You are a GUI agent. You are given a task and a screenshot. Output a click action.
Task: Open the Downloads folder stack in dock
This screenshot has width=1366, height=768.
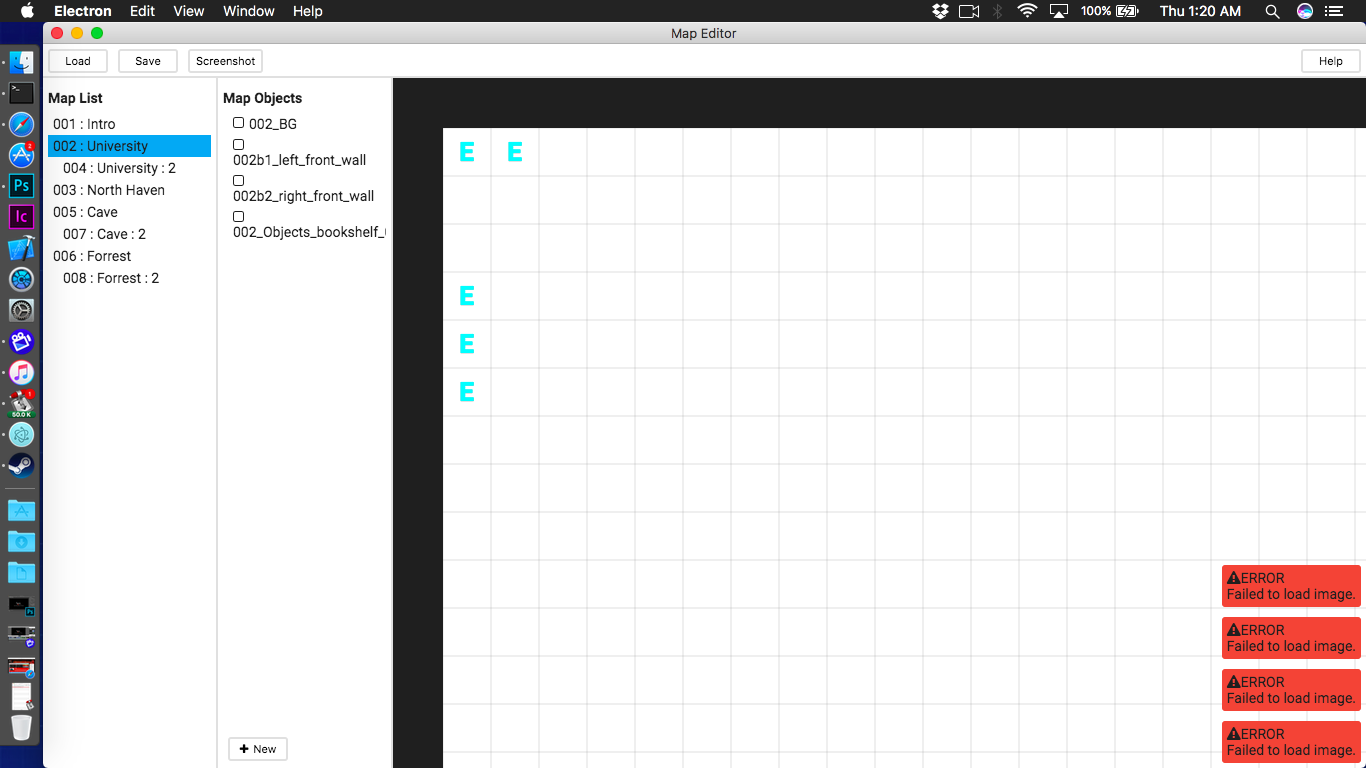(21, 541)
